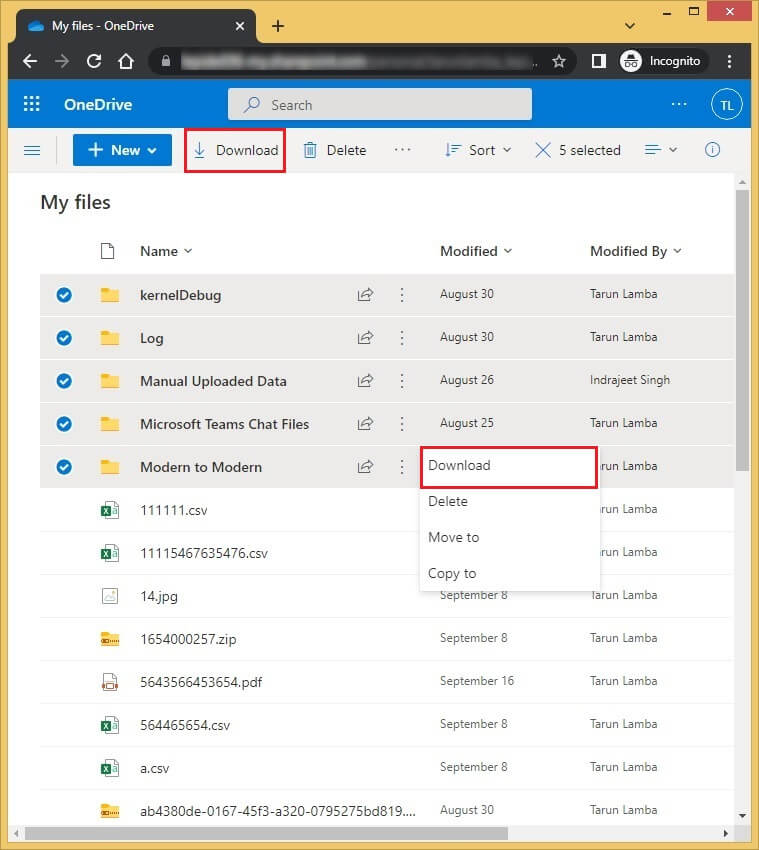The width and height of the screenshot is (759, 850).
Task: Share the Microsoft Teams Chat Files folder
Action: coord(365,423)
